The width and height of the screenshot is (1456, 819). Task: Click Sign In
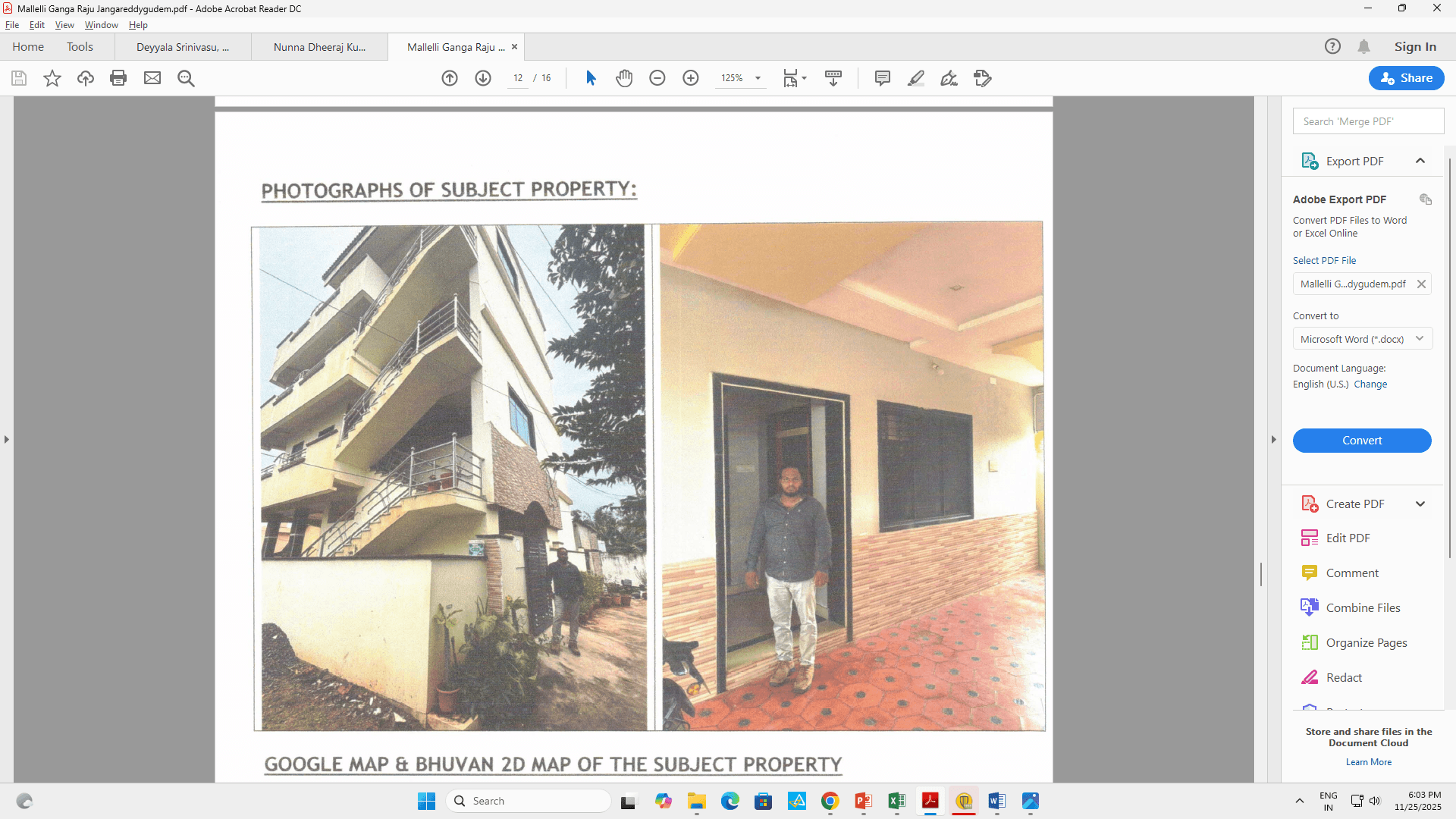[x=1415, y=47]
